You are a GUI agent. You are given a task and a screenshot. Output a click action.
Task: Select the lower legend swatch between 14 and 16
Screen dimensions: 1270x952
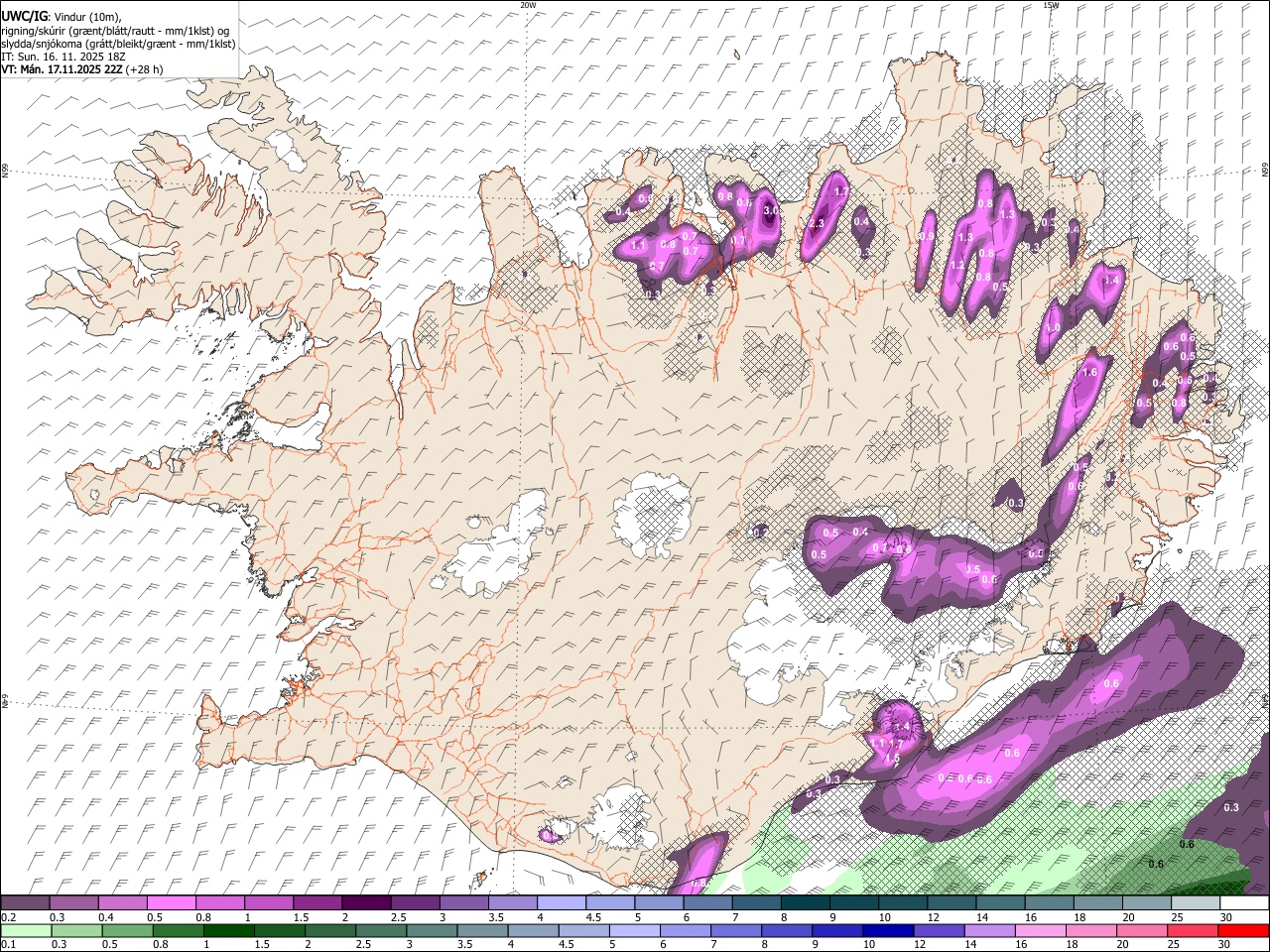coord(989,931)
